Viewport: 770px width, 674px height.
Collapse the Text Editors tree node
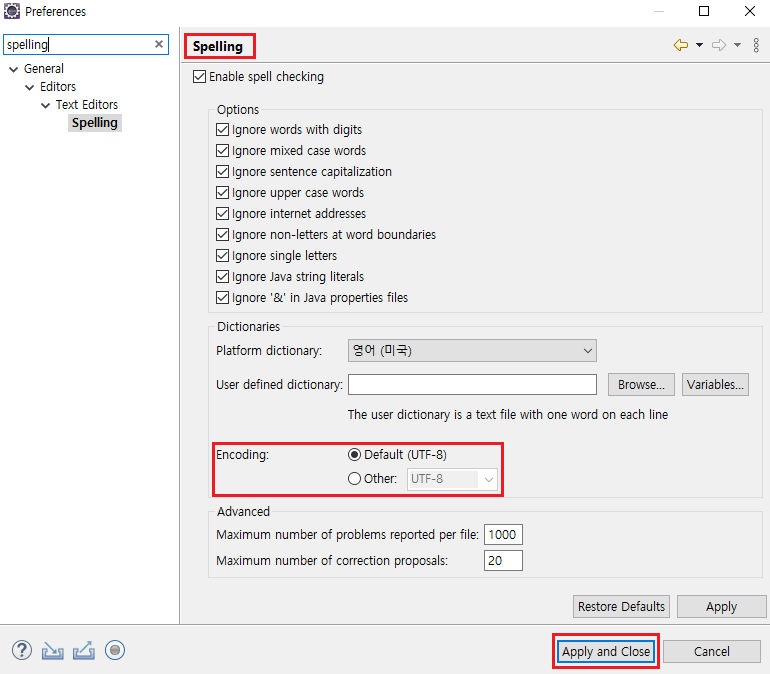(46, 106)
